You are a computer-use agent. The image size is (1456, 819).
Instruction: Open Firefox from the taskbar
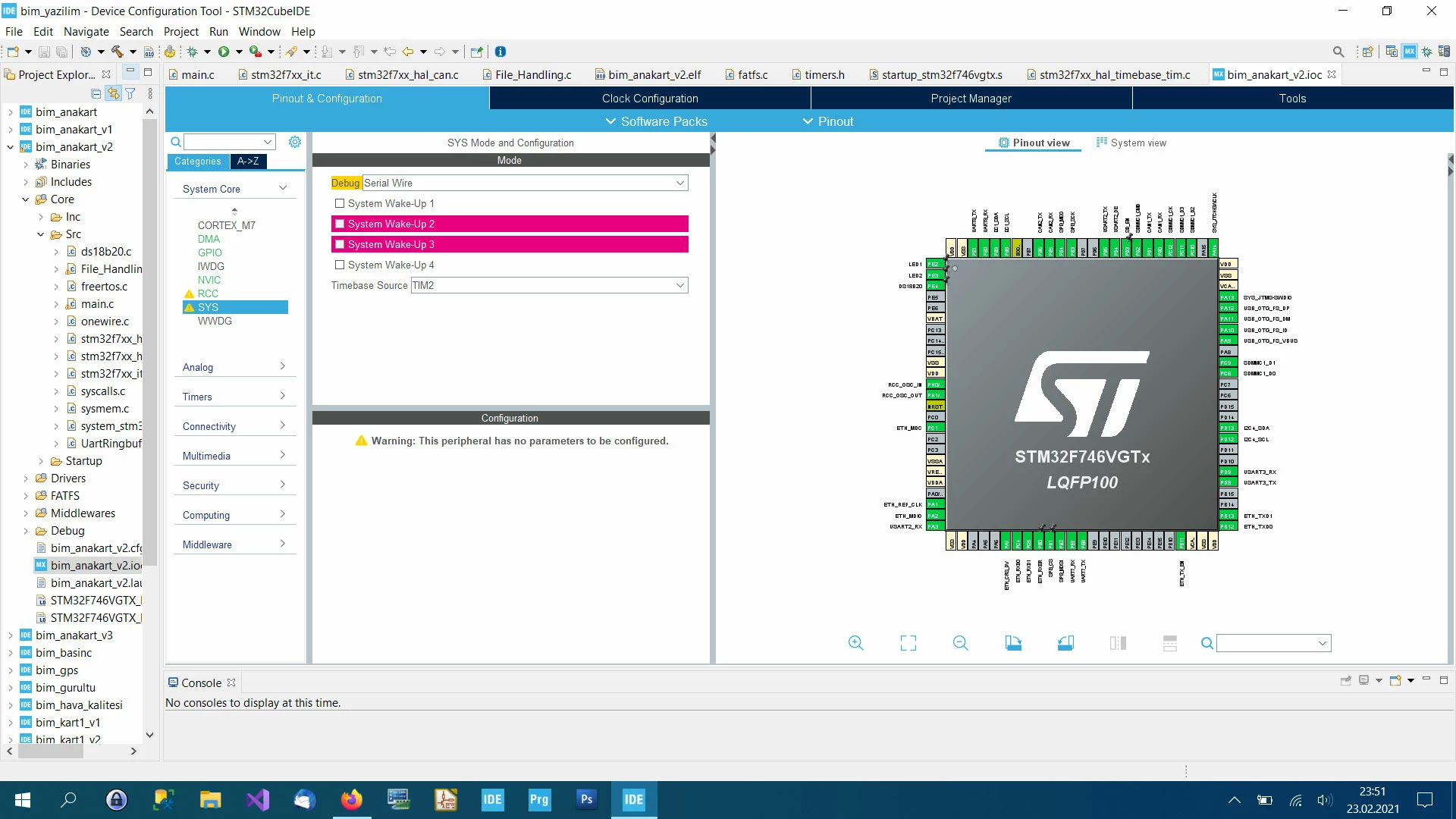click(351, 800)
